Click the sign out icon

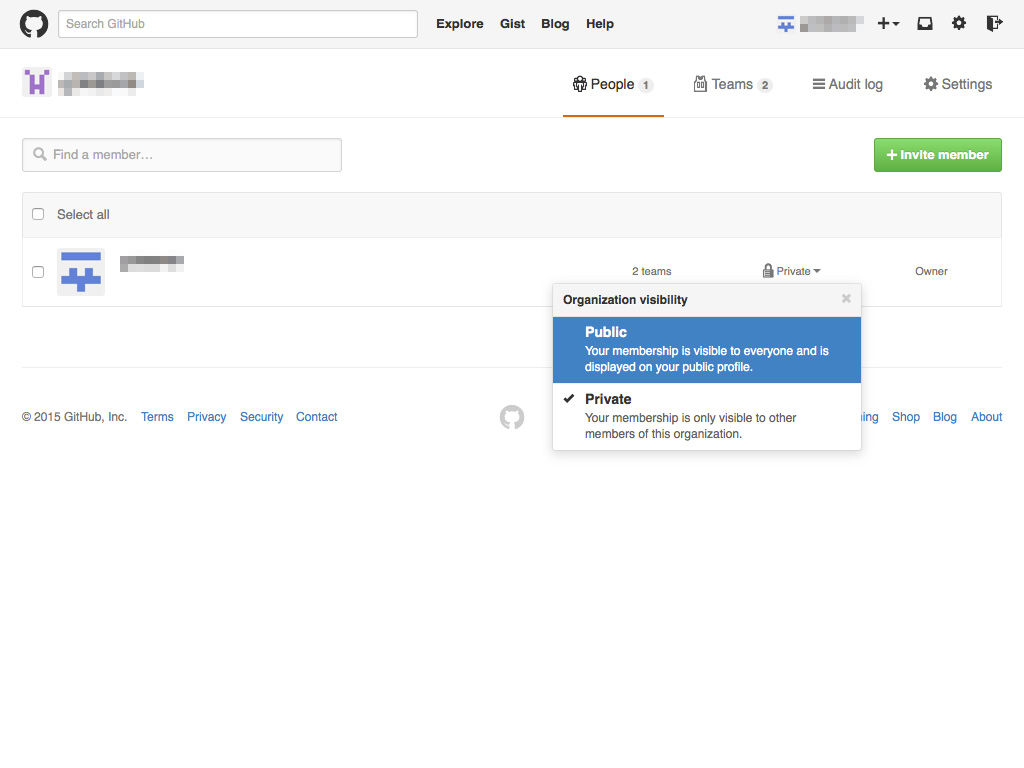point(993,24)
